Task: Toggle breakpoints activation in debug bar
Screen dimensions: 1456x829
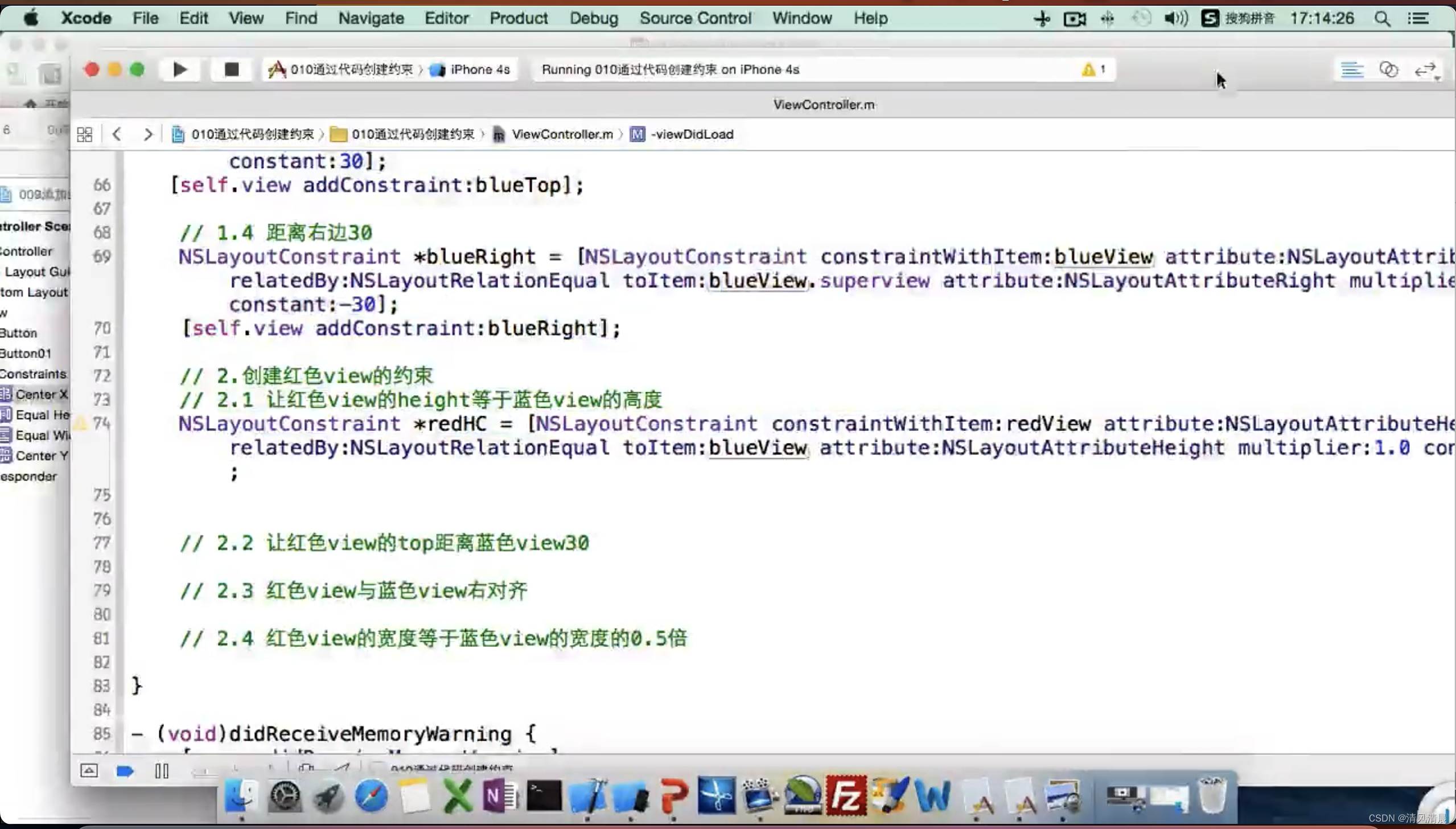Action: point(125,771)
